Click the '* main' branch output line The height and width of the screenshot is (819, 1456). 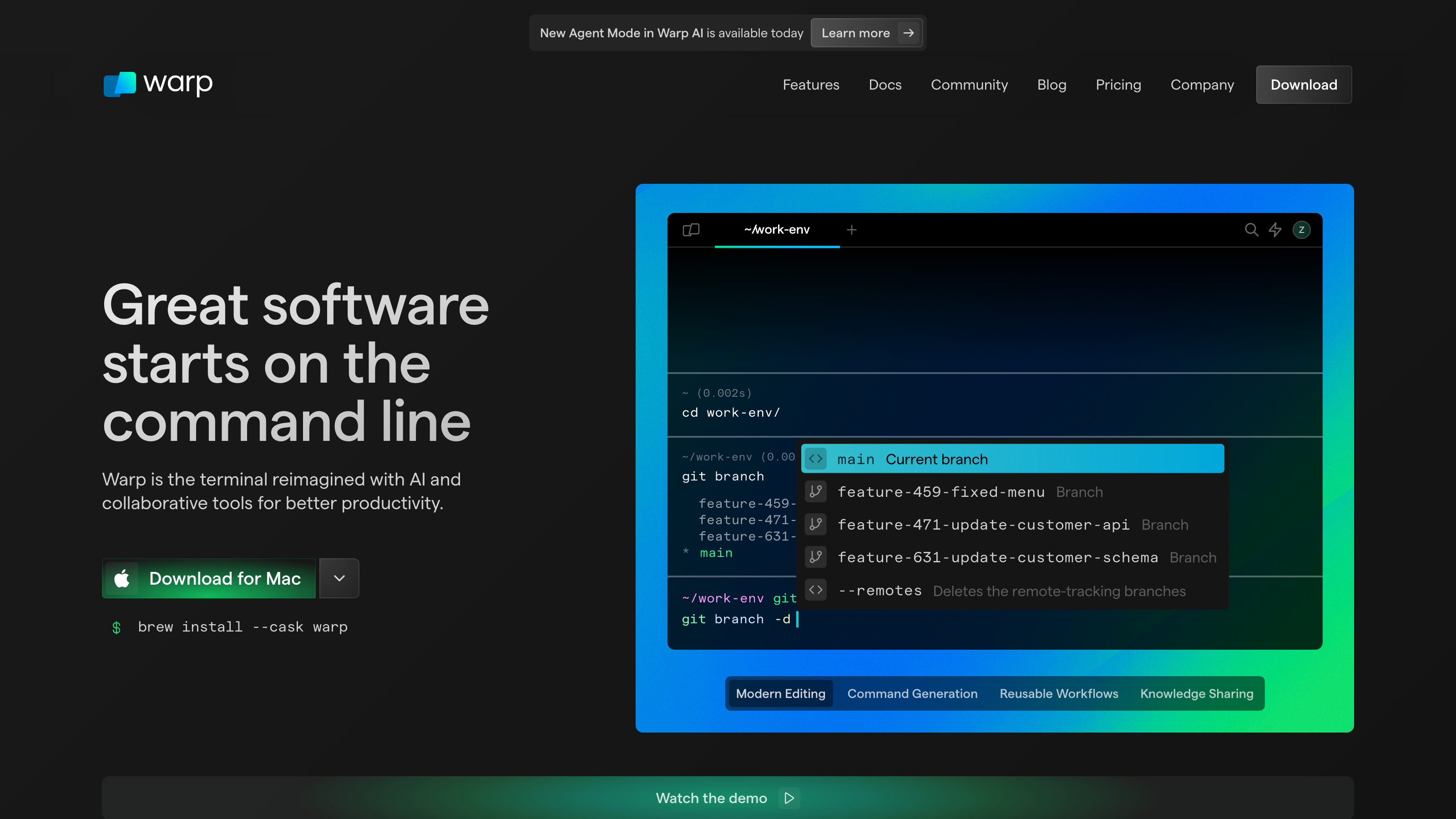[x=708, y=553]
